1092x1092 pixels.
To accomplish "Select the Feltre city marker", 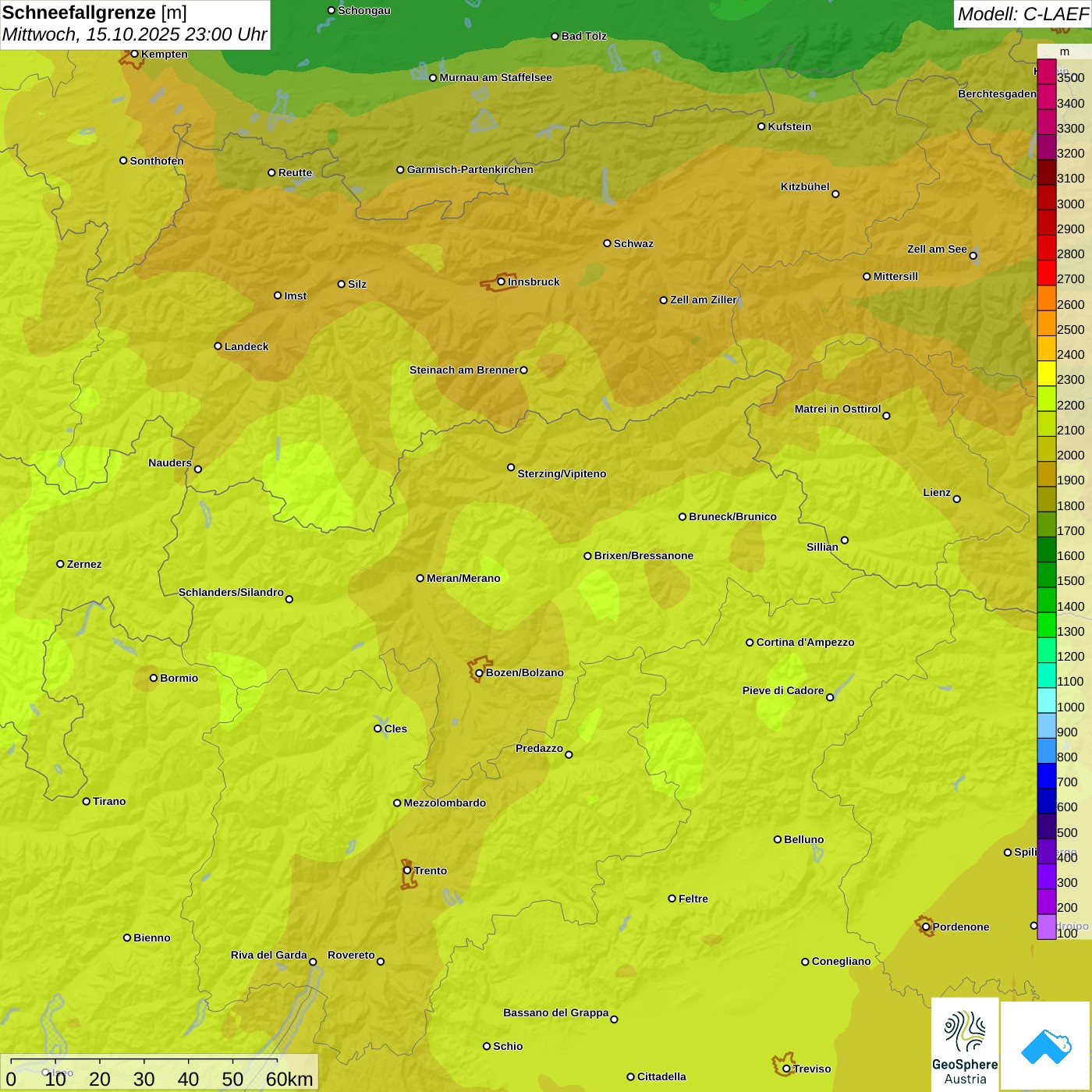I will coord(672,899).
